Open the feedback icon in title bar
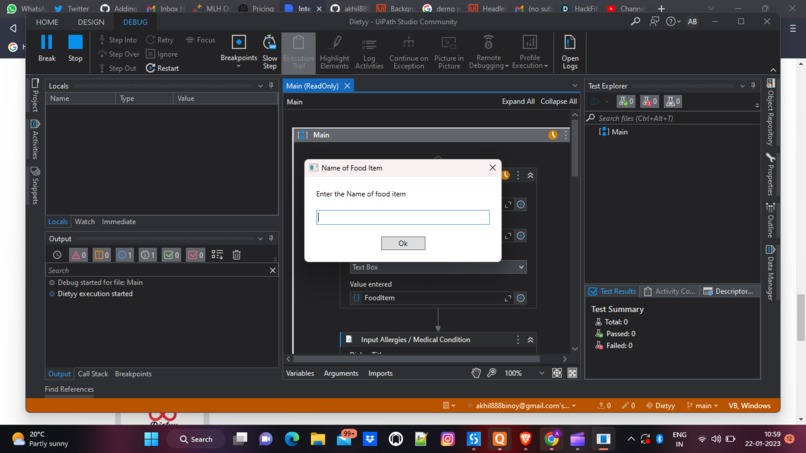This screenshot has width=806, height=453. click(654, 22)
